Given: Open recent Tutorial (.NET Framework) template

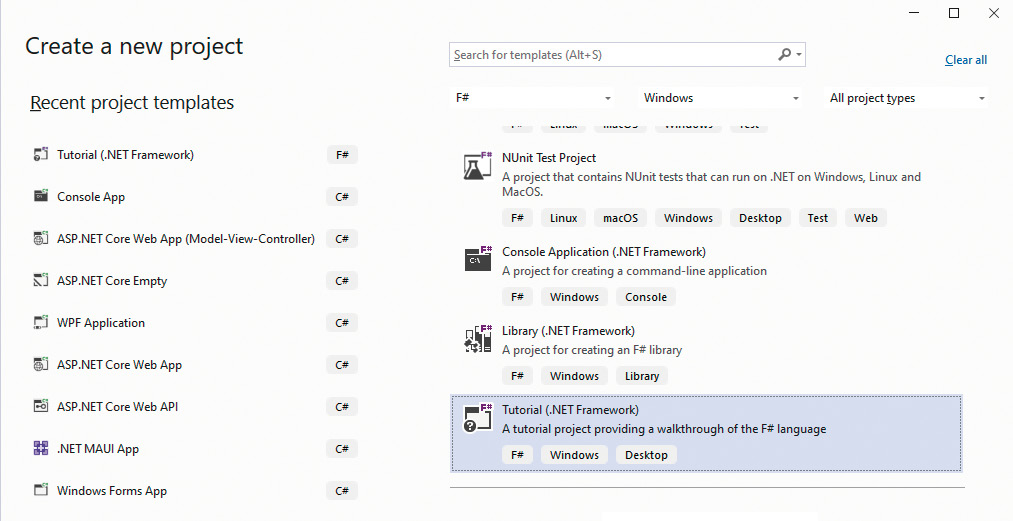Looking at the screenshot, I should 125,154.
